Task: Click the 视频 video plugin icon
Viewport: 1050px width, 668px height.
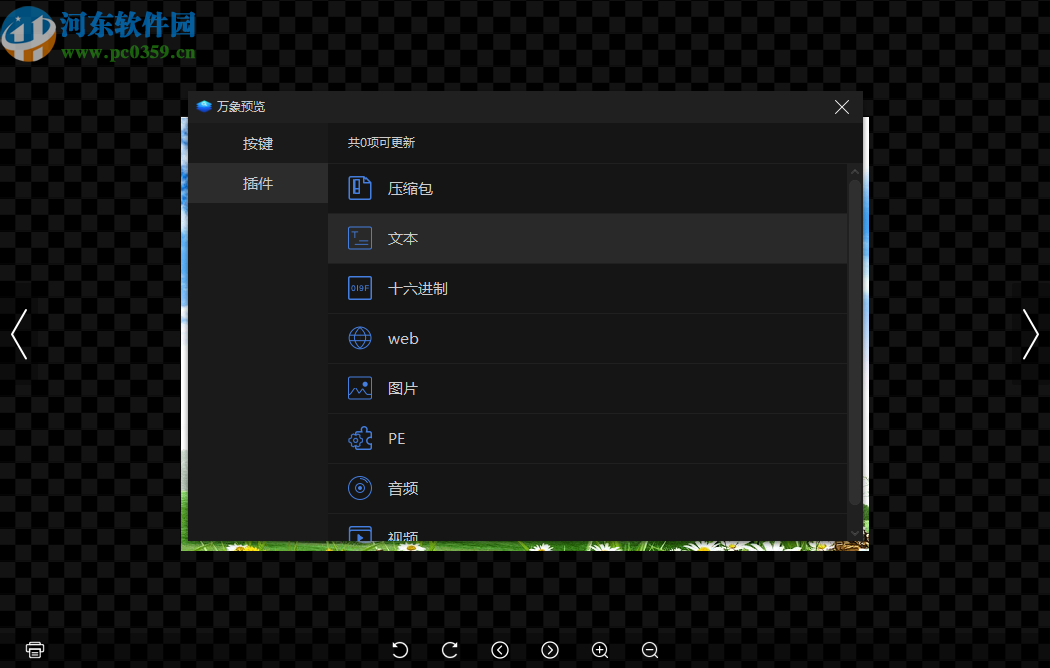Action: 360,534
